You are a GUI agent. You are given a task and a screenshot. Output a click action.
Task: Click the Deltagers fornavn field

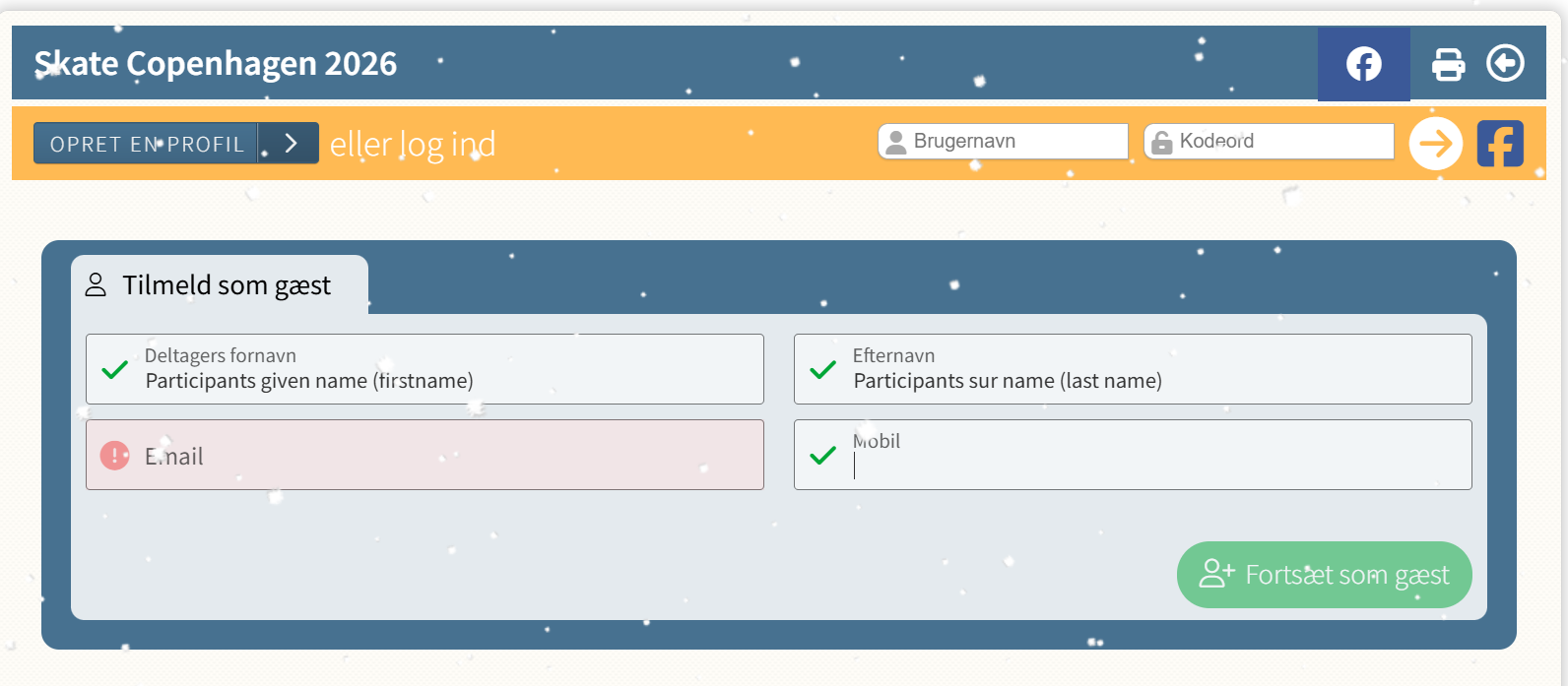443,370
